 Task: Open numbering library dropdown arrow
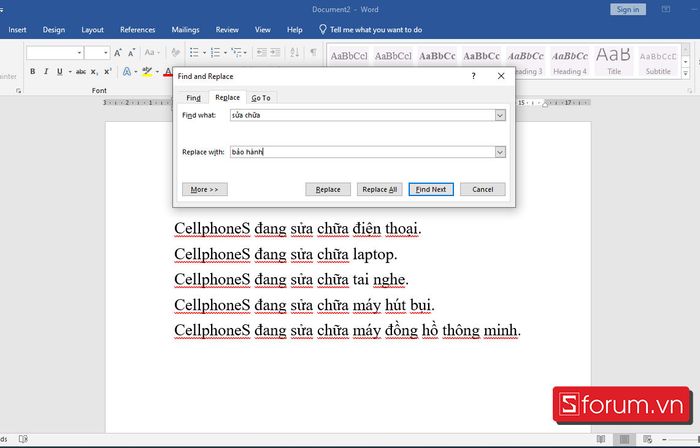225,53
